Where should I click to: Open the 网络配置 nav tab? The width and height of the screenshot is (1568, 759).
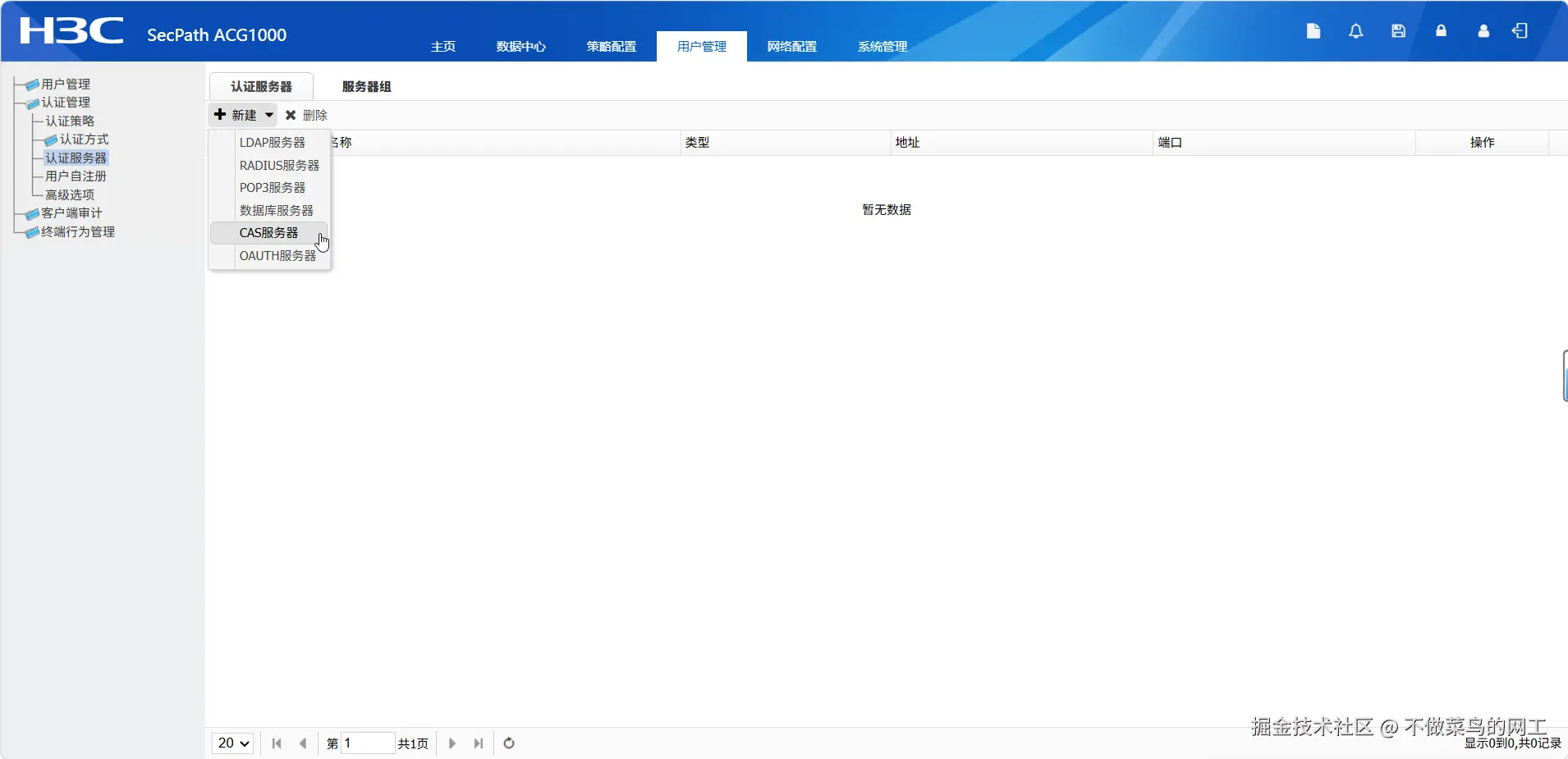[x=792, y=47]
